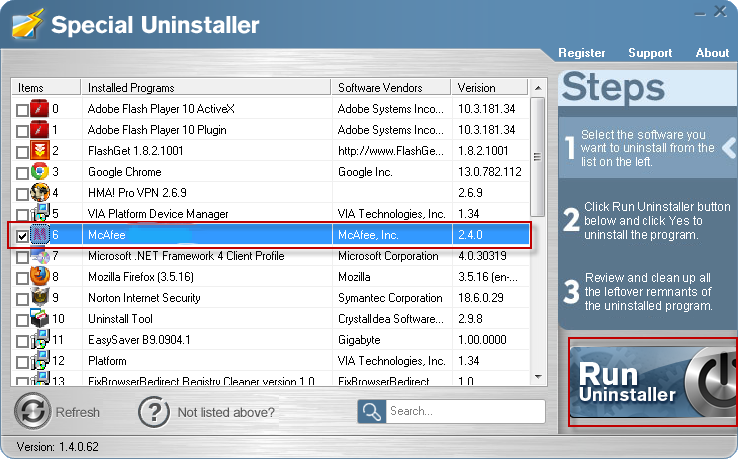This screenshot has height=459, width=738.
Task: Sort by Software Vendors column header
Action: (x=392, y=88)
